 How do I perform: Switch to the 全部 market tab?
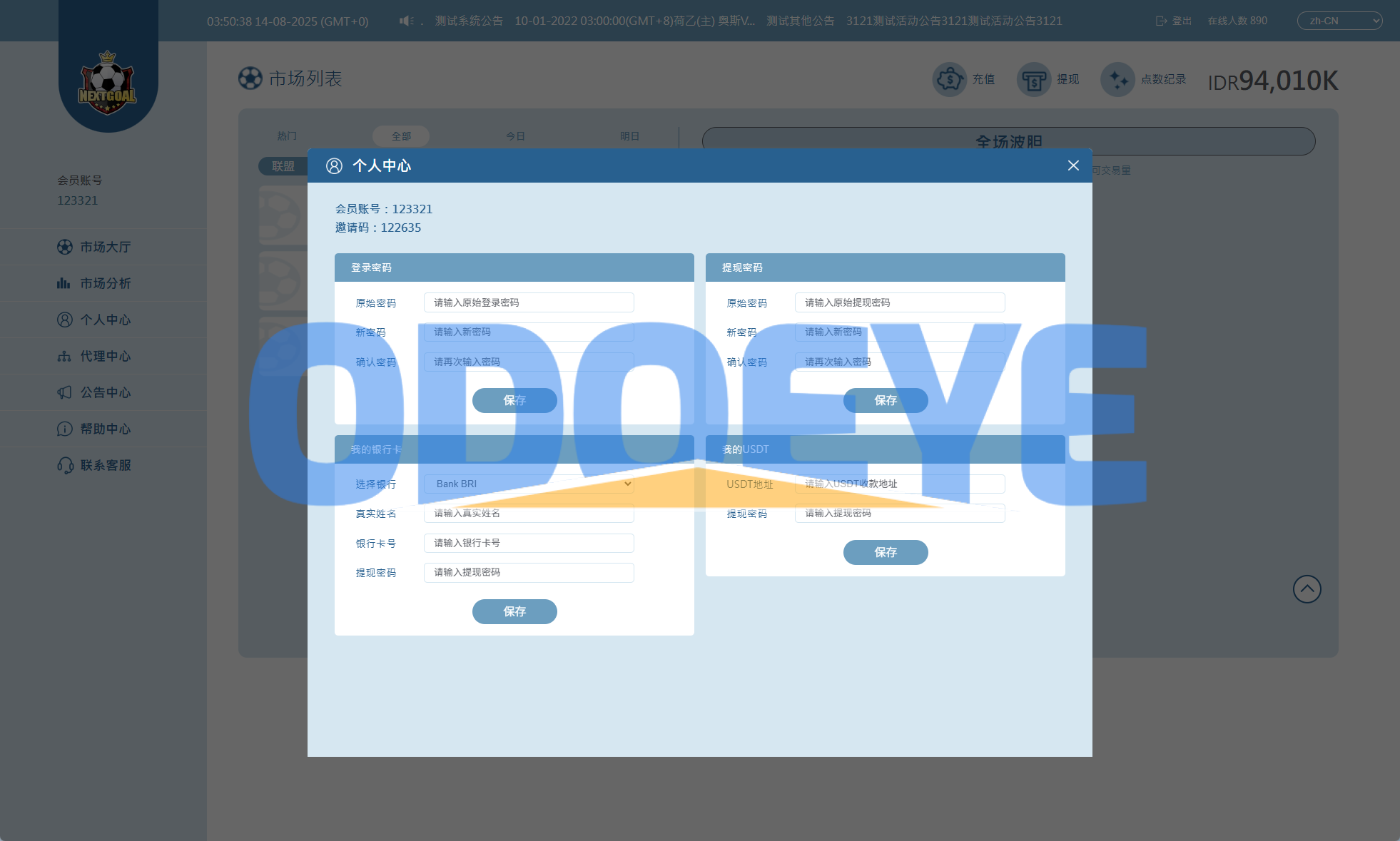tap(401, 136)
